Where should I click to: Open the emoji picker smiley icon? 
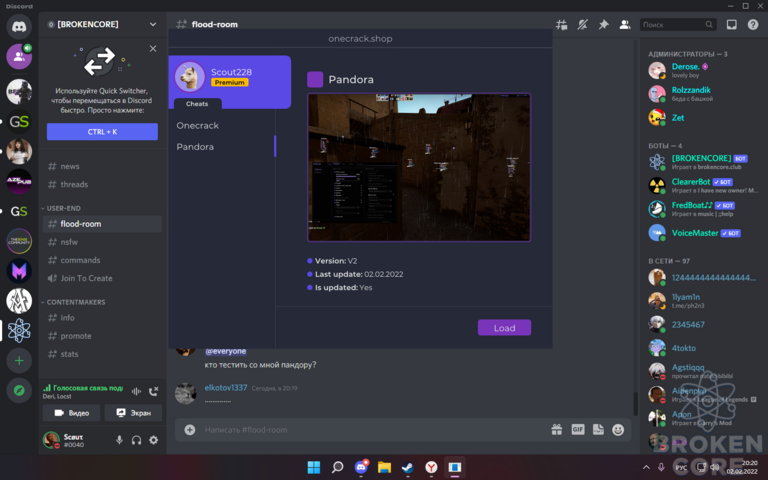(x=618, y=430)
